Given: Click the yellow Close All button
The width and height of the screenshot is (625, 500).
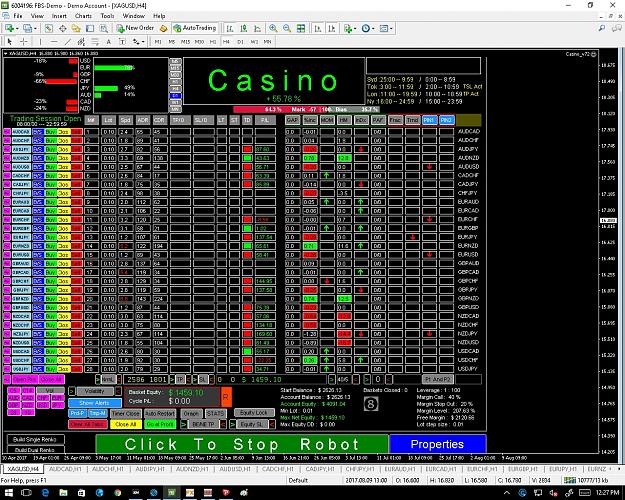Looking at the screenshot, I should pos(126,424).
